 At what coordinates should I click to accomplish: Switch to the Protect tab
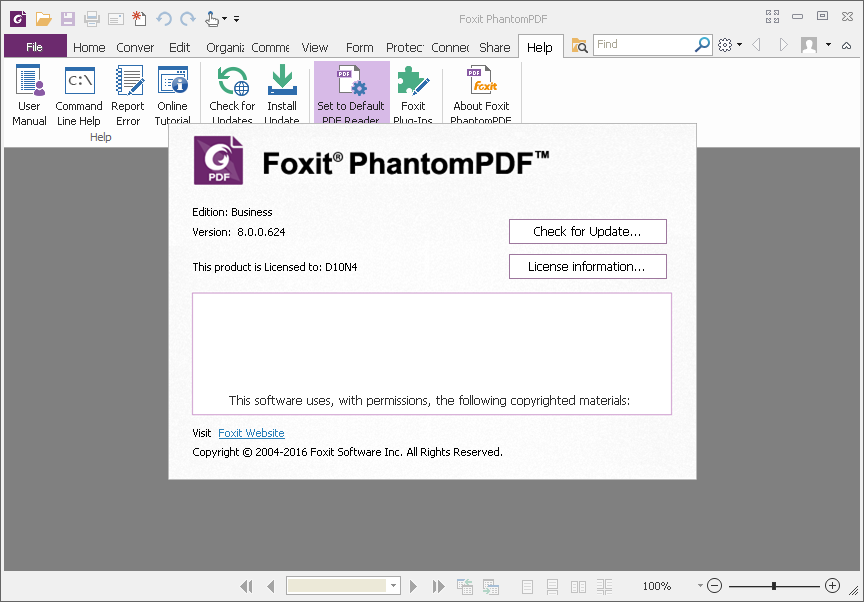click(x=404, y=47)
